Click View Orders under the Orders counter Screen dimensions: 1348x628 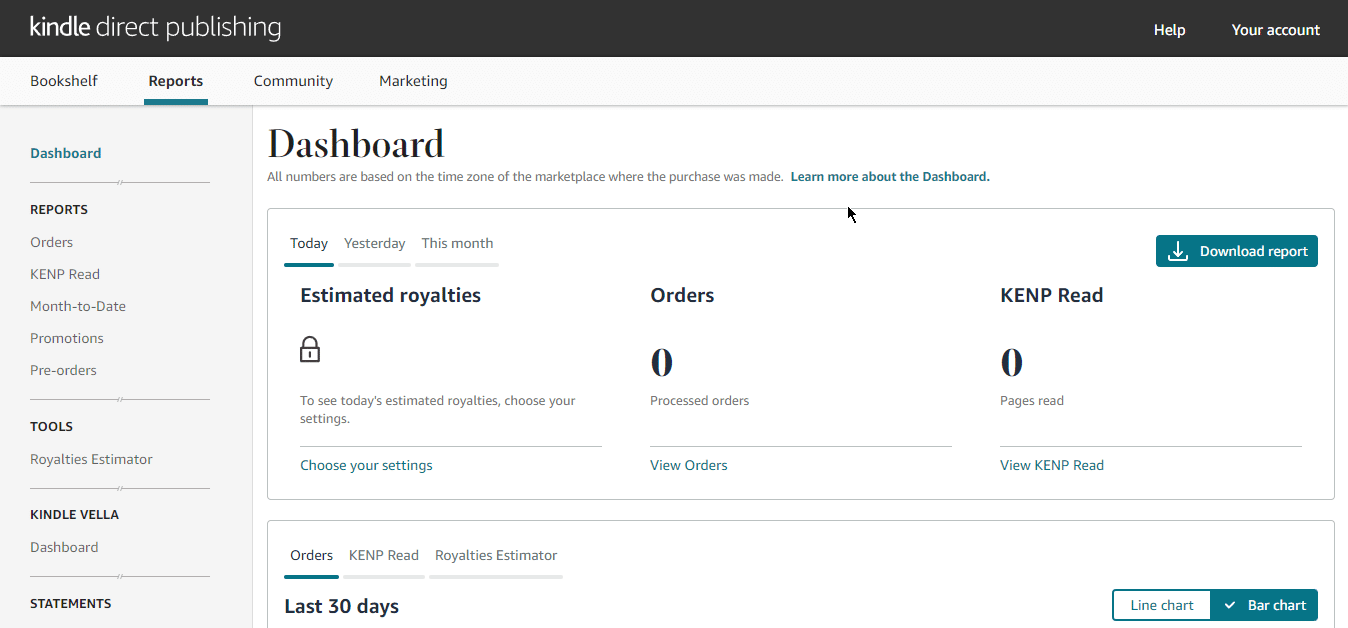click(688, 465)
